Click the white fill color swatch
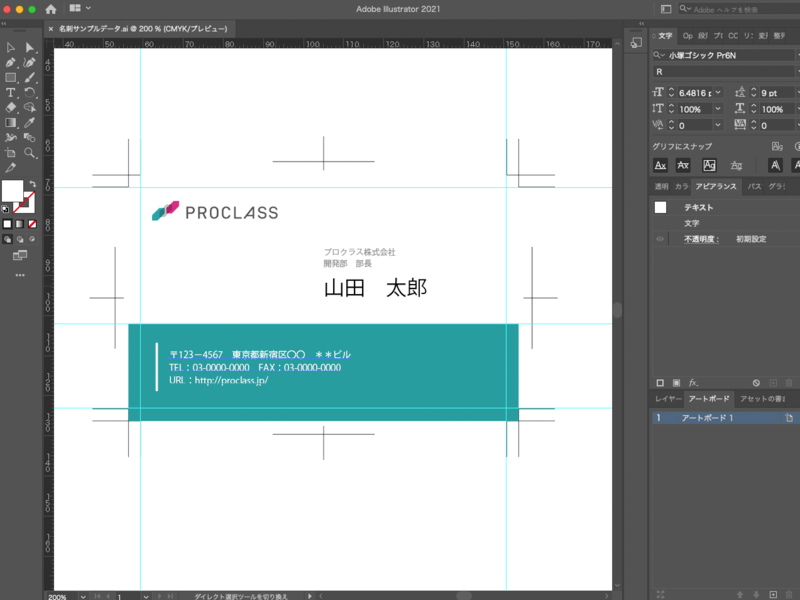This screenshot has width=800, height=600. pyautogui.click(x=13, y=191)
